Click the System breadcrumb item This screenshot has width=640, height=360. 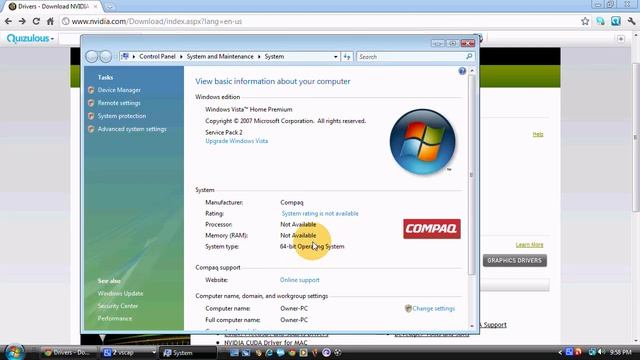point(274,56)
